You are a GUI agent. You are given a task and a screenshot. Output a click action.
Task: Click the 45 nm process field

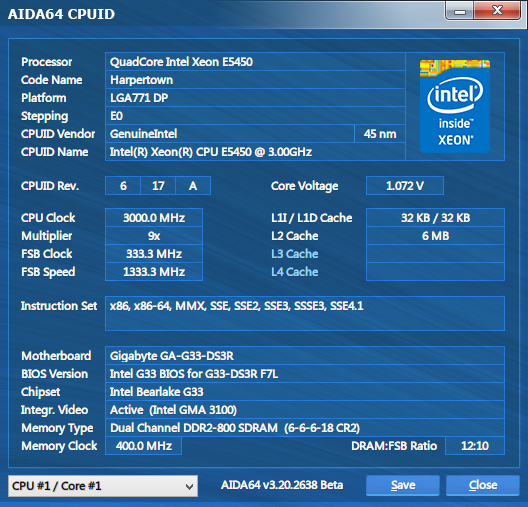pos(380,134)
